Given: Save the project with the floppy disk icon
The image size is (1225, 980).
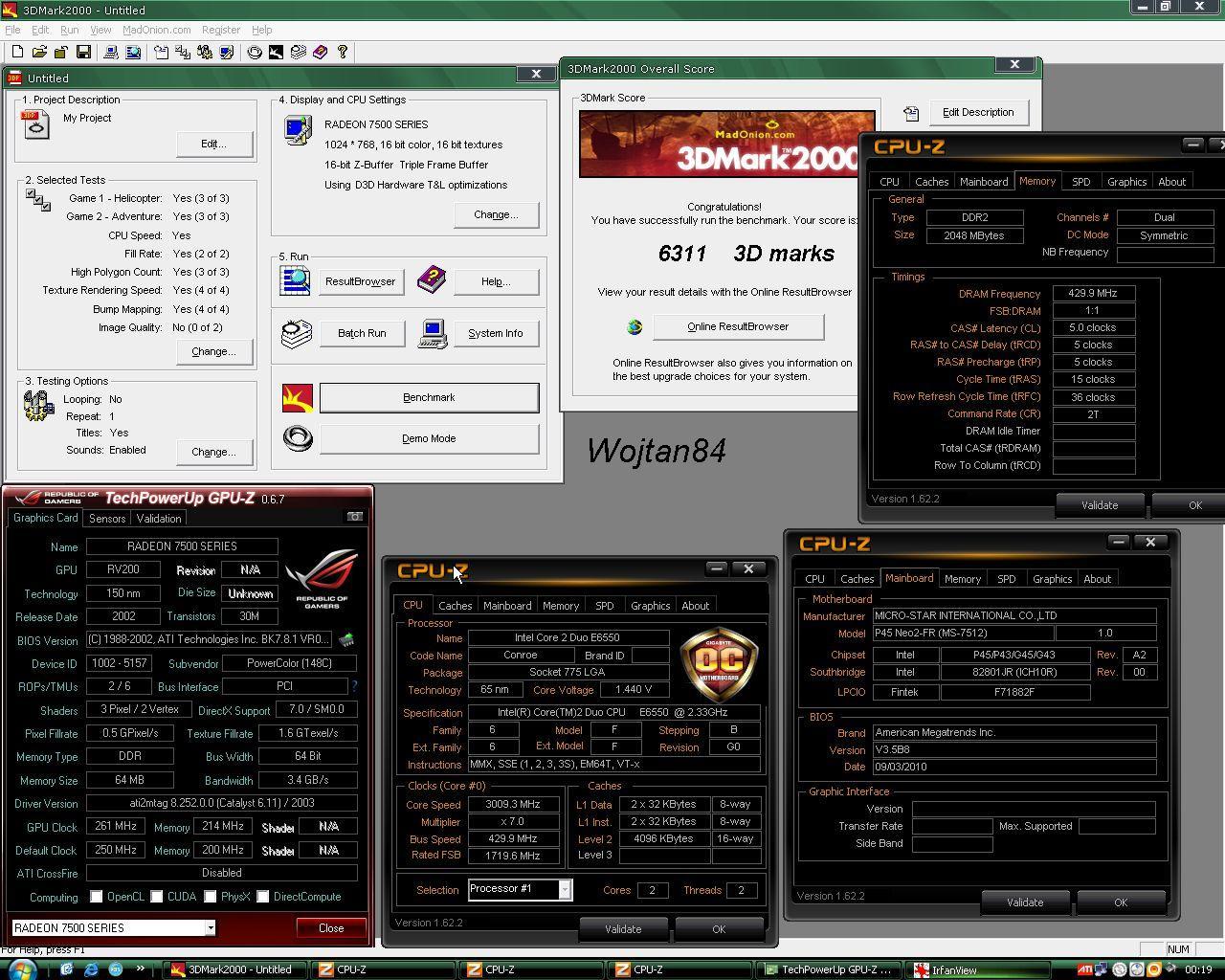Looking at the screenshot, I should pos(83,52).
